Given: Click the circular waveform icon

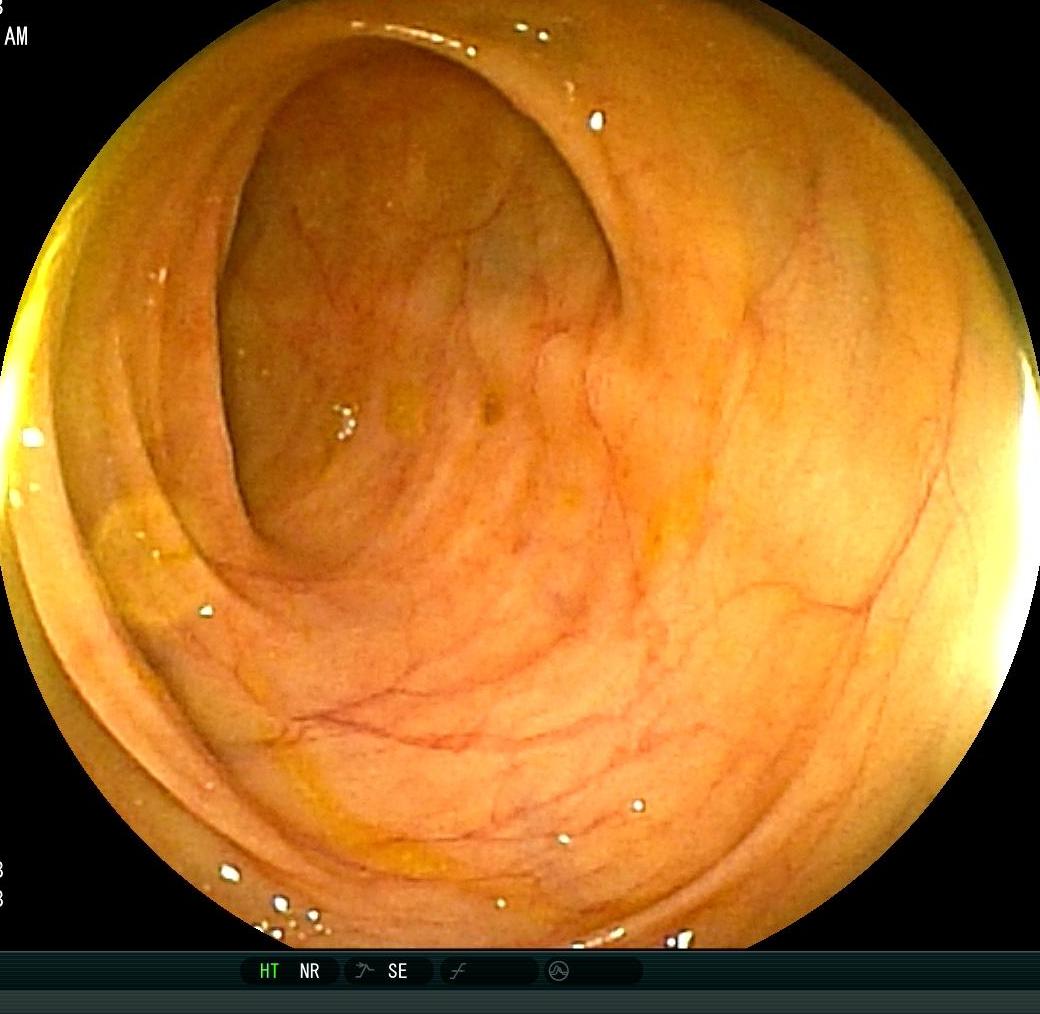Looking at the screenshot, I should tap(558, 972).
